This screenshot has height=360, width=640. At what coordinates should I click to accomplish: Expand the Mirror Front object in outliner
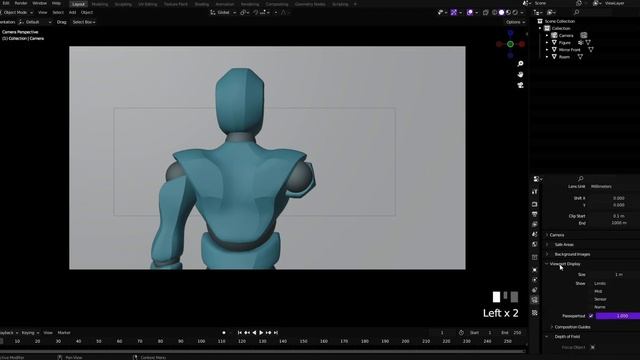coord(547,50)
